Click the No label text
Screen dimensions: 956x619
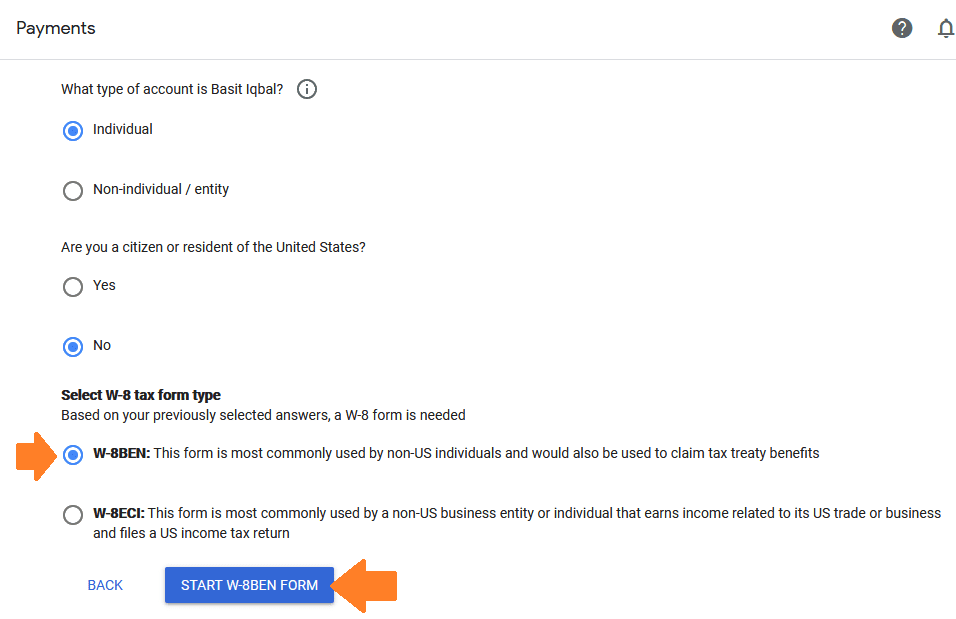[x=102, y=345]
